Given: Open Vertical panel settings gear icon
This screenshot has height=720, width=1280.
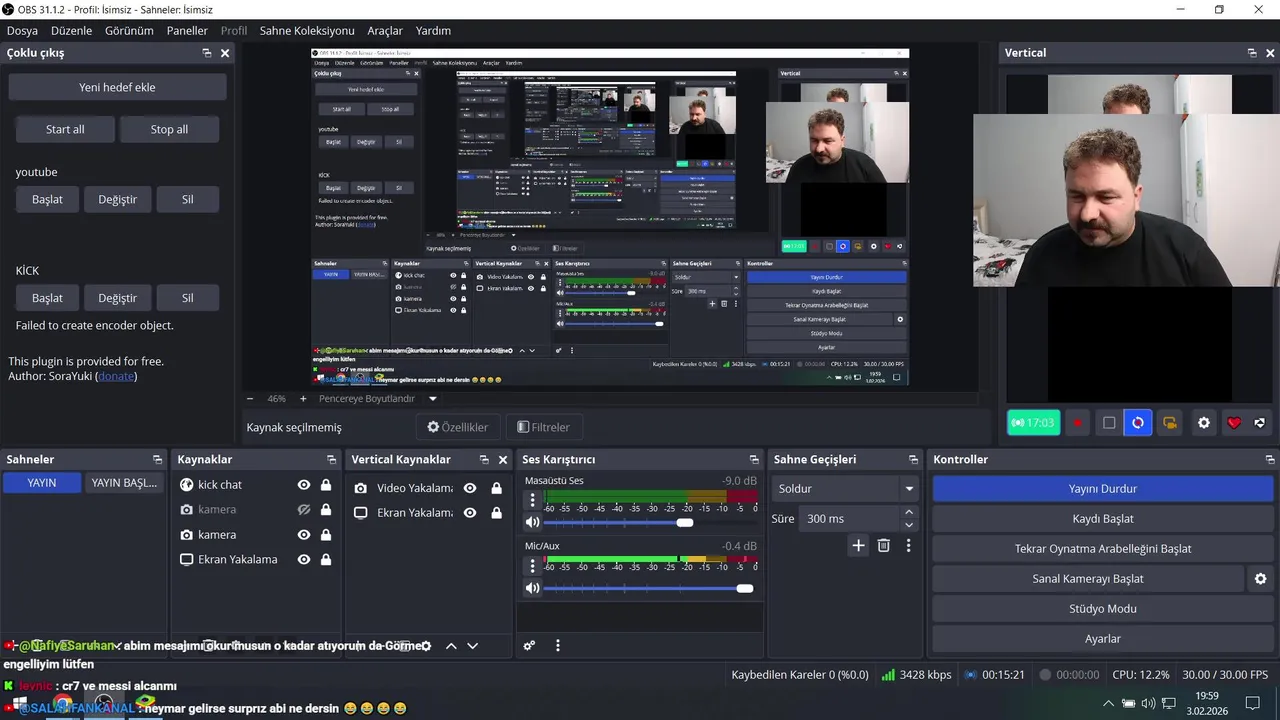Looking at the screenshot, I should pyautogui.click(x=1204, y=423).
